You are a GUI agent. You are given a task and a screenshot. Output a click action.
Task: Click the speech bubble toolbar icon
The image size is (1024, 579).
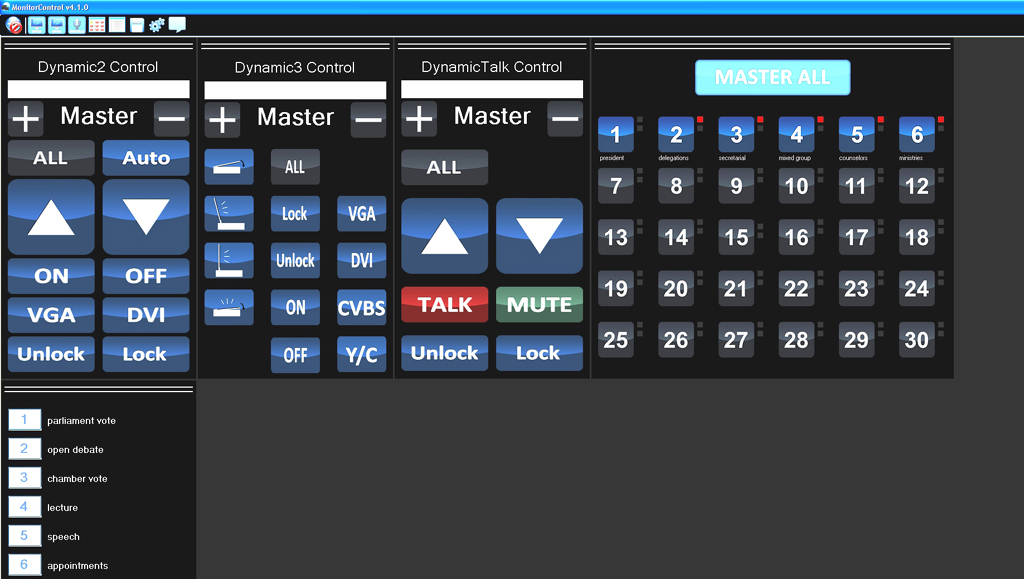(x=177, y=25)
